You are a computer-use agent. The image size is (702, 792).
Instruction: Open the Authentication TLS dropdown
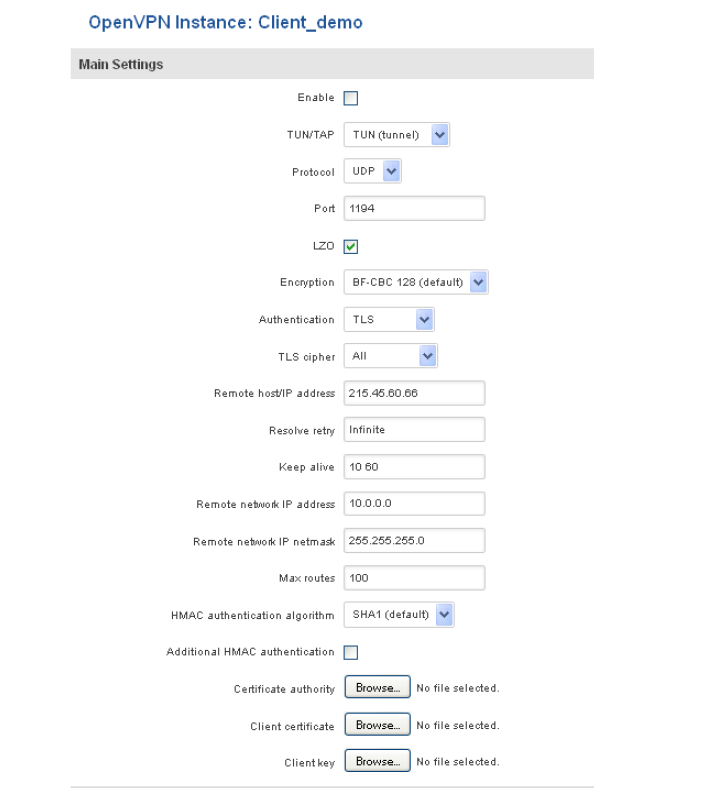390,320
